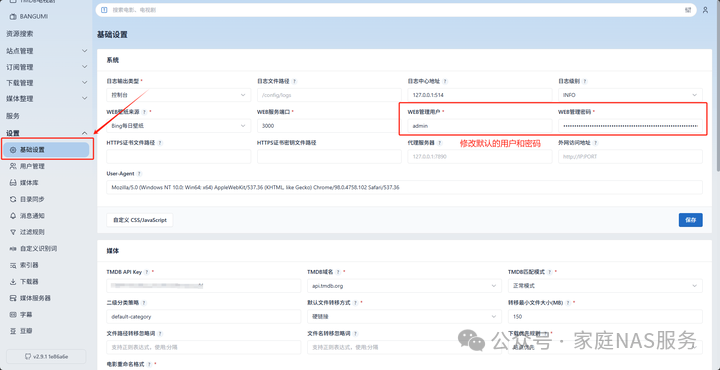Click the 日志文件路径 field /config/logs

tap(329, 95)
